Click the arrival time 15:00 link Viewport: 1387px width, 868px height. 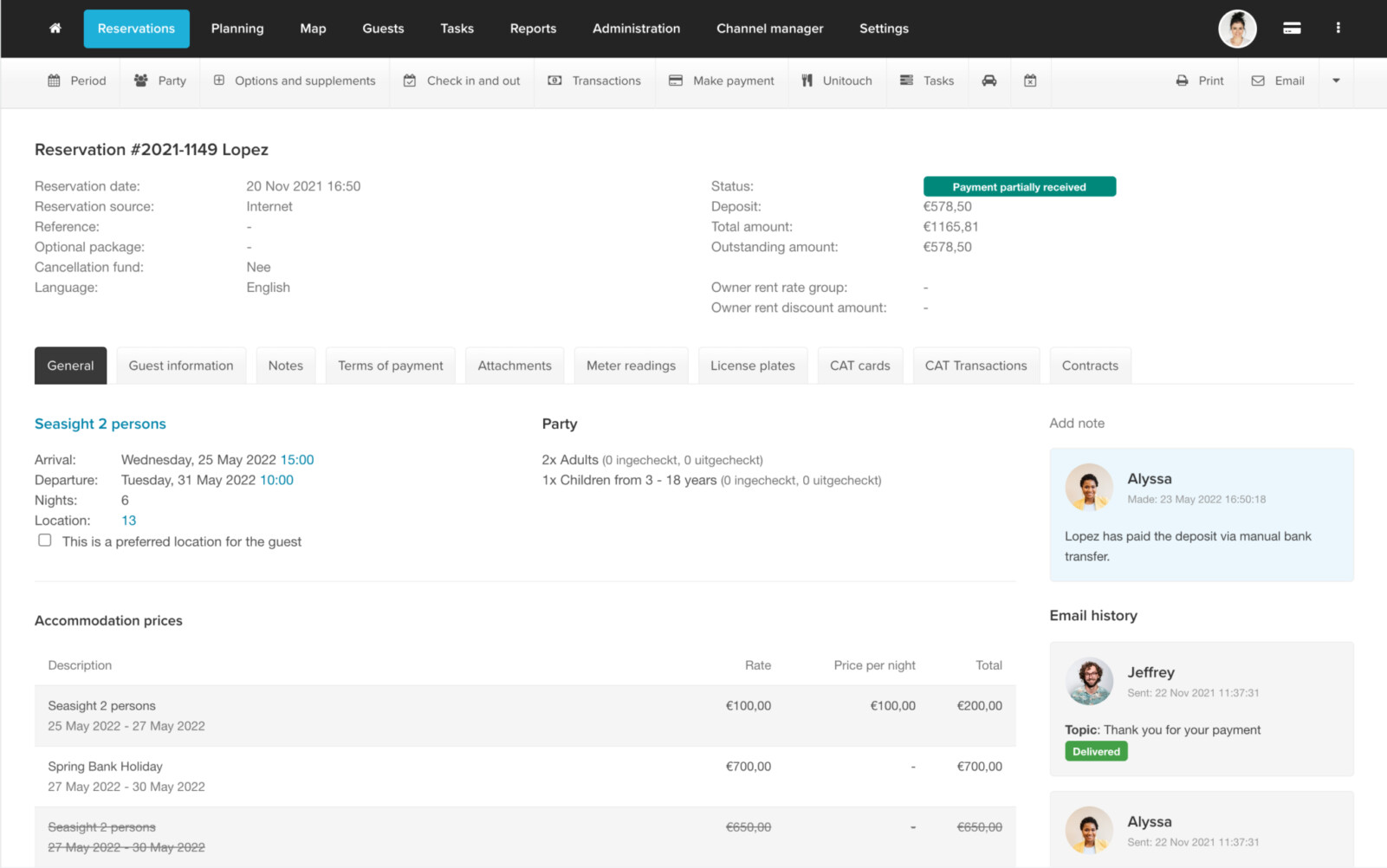pos(297,460)
